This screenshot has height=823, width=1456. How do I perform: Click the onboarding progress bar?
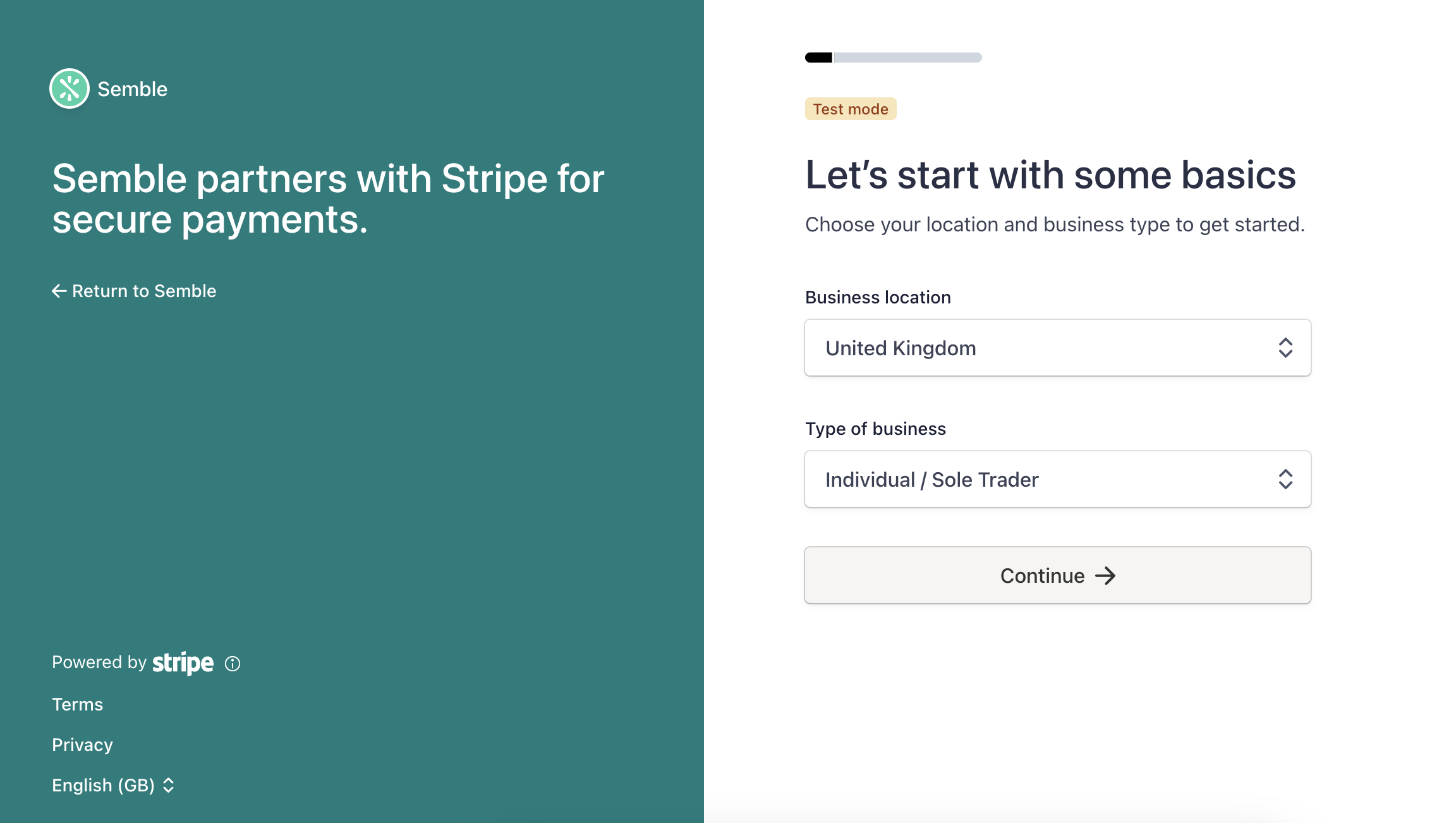click(x=893, y=58)
